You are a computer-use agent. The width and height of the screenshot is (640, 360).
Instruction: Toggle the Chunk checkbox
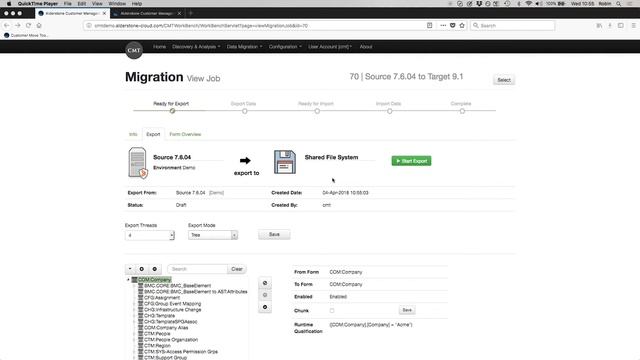(332, 311)
